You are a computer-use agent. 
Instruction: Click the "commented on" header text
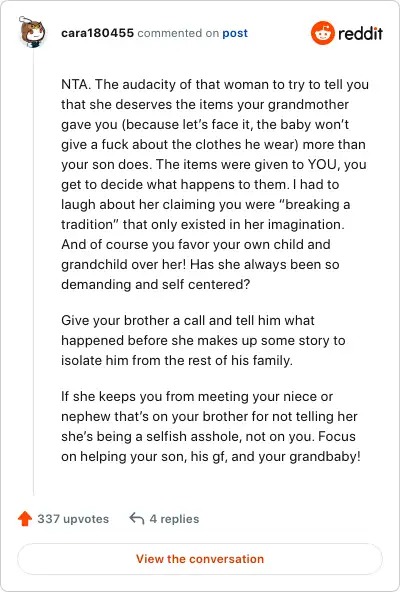click(x=178, y=33)
